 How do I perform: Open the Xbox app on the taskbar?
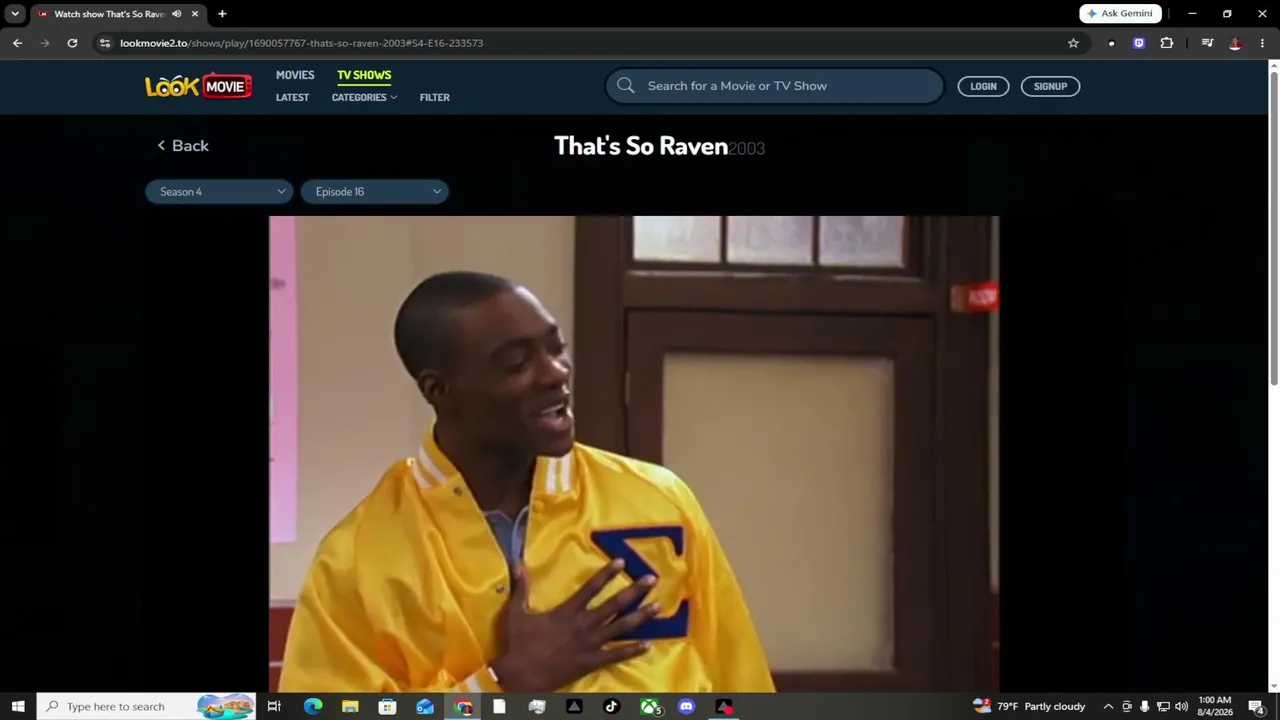pyautogui.click(x=651, y=706)
